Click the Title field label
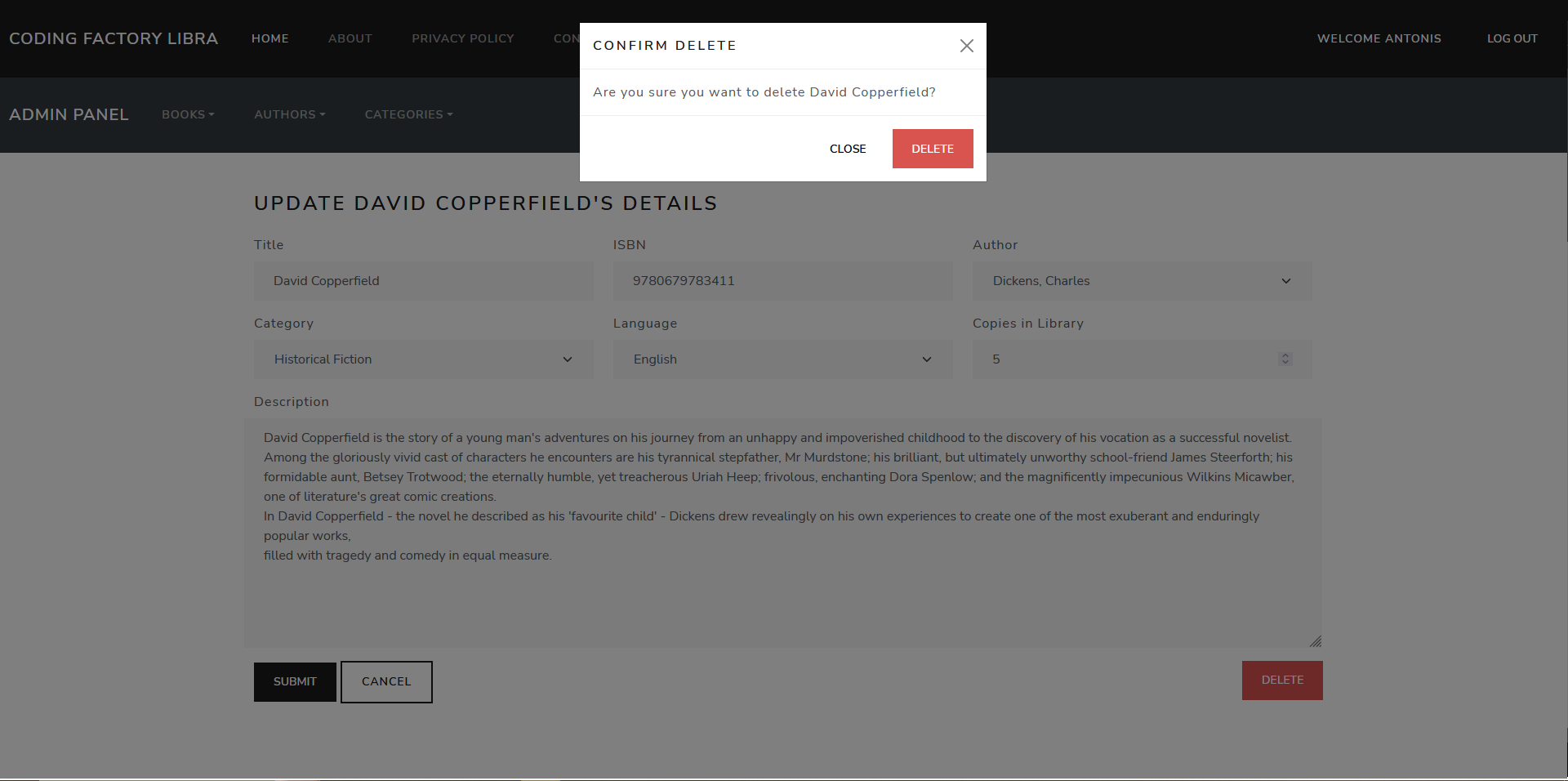The image size is (1568, 781). point(269,245)
